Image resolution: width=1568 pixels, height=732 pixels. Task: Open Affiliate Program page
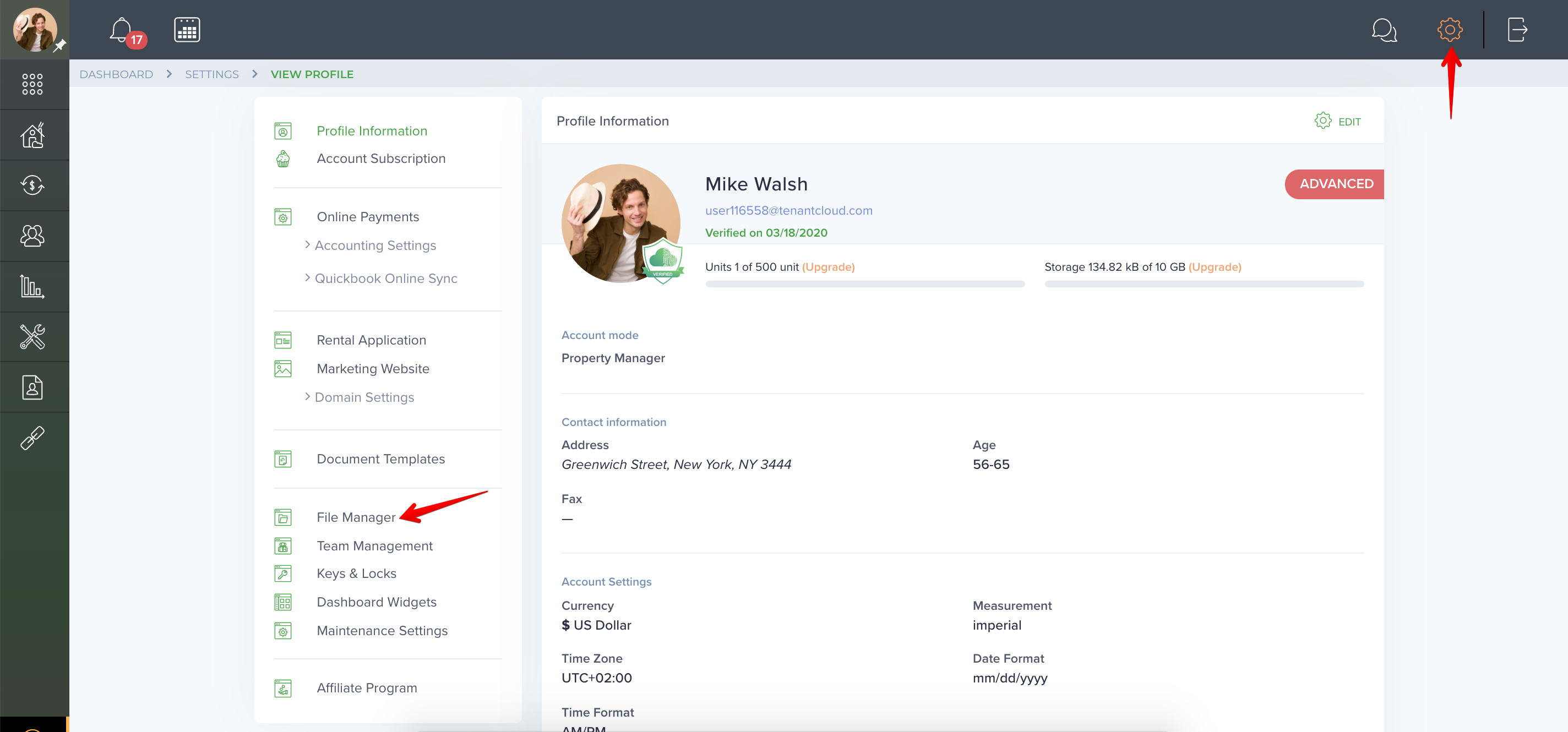(367, 687)
